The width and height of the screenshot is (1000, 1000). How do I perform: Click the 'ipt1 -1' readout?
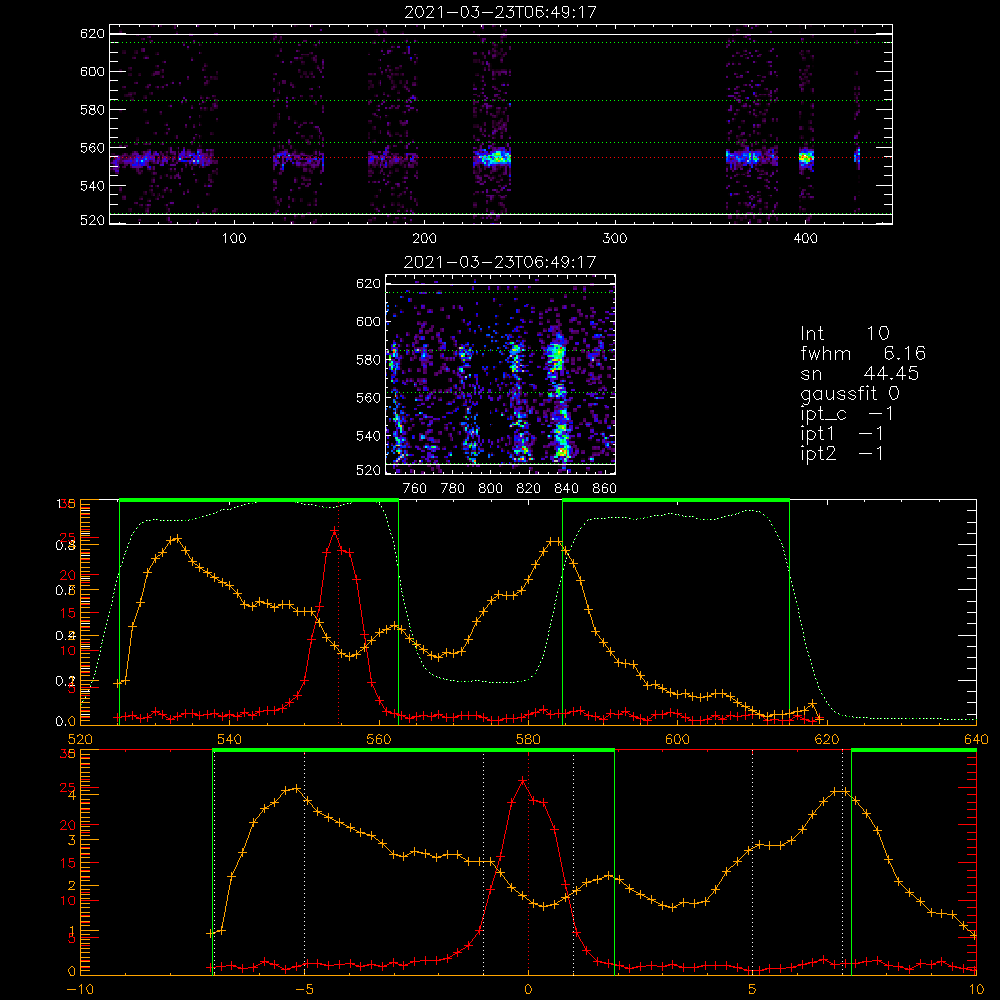tap(842, 434)
